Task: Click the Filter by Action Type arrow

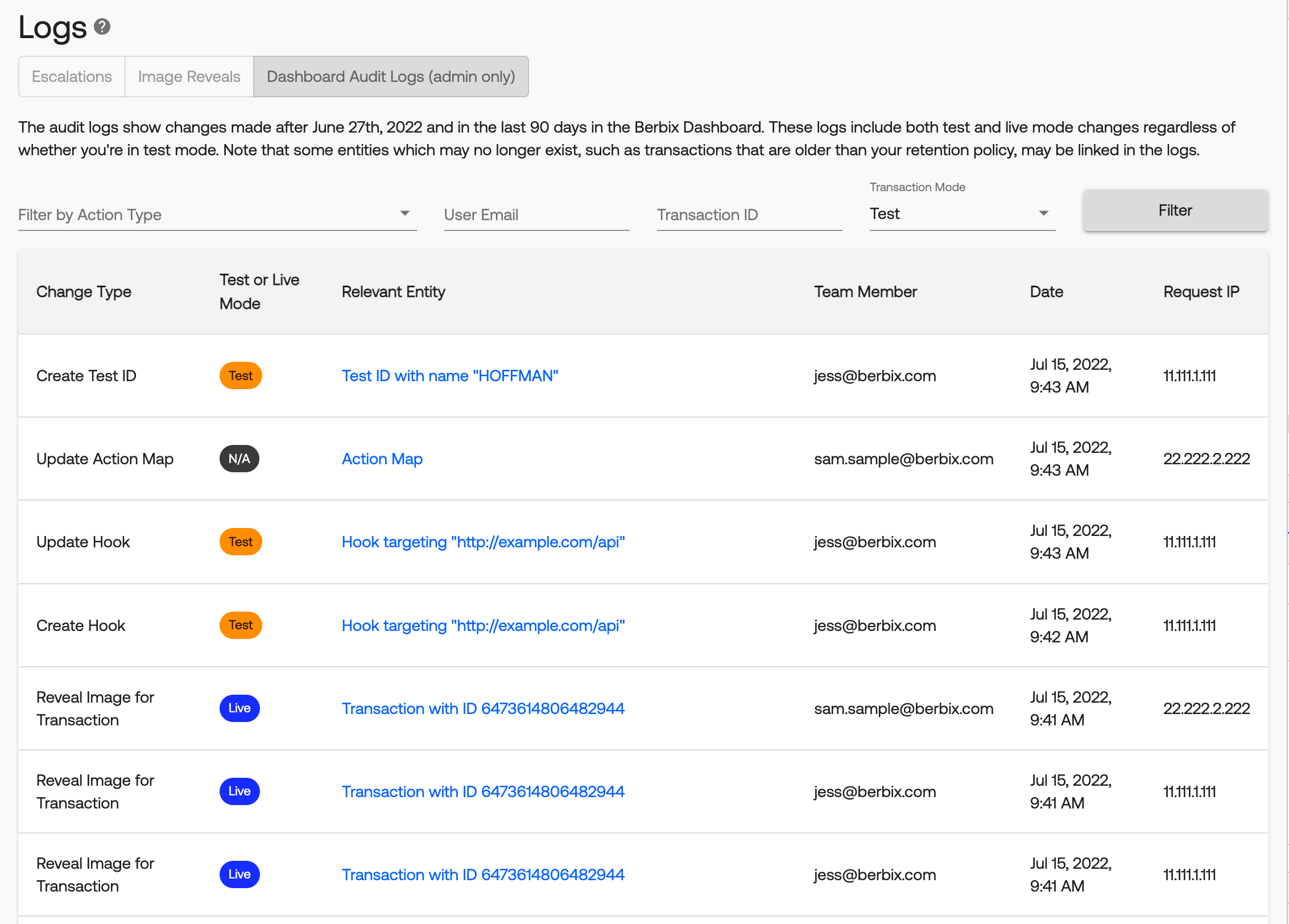Action: (x=404, y=213)
